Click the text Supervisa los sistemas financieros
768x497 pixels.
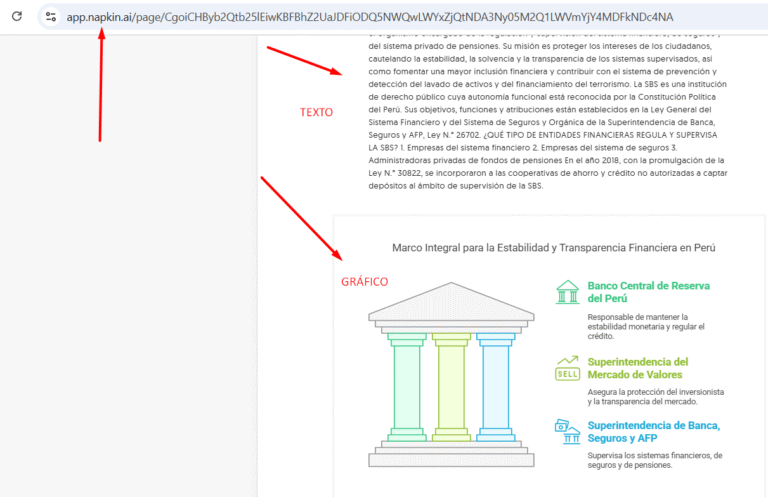point(655,460)
